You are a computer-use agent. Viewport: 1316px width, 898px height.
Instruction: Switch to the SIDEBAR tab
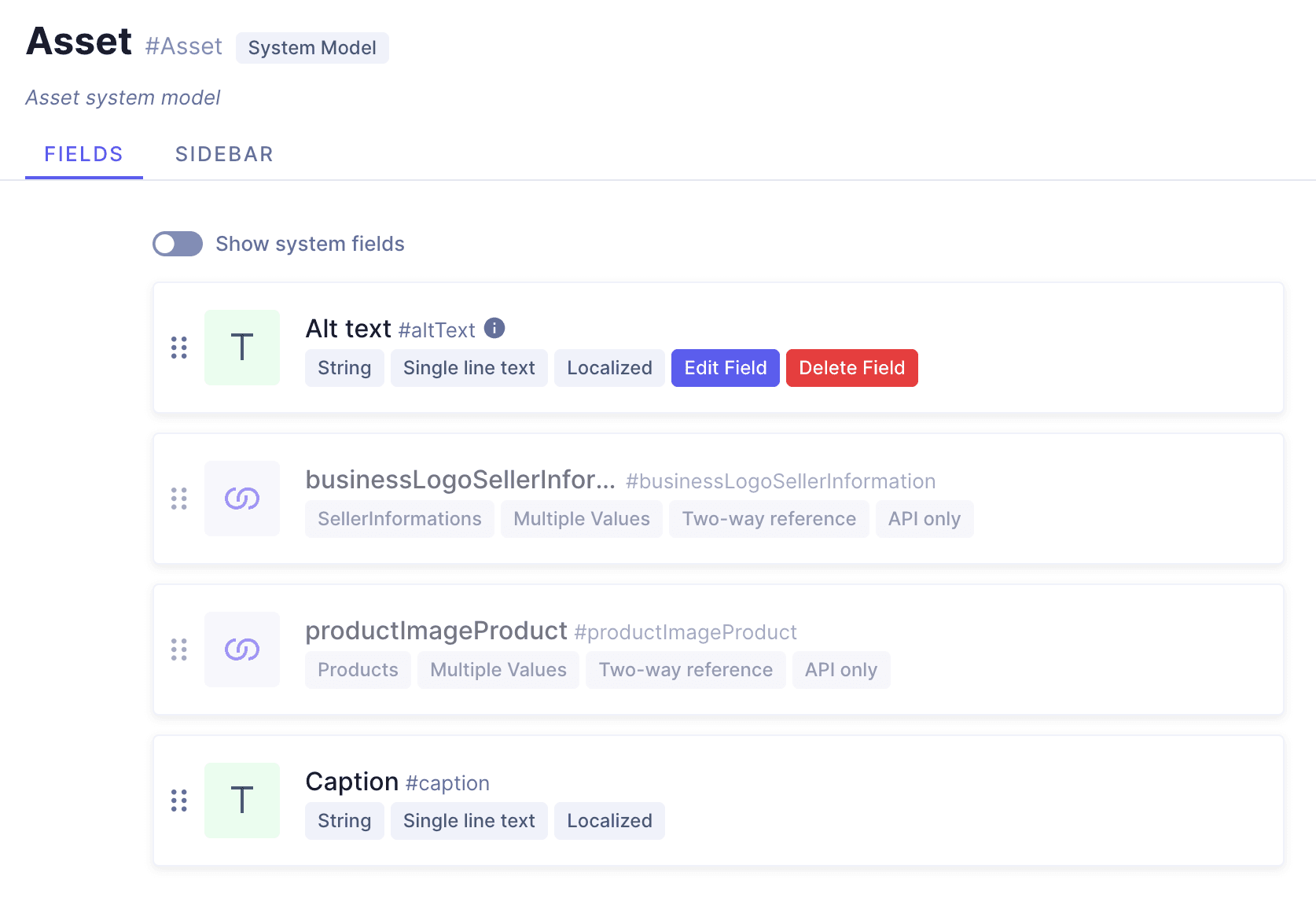224,154
